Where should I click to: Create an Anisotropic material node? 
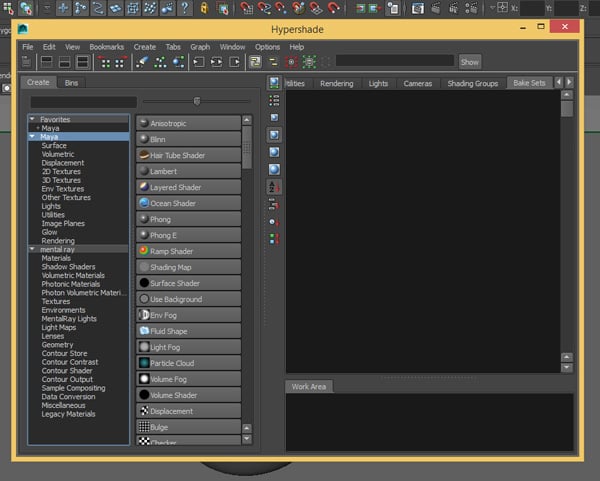188,123
